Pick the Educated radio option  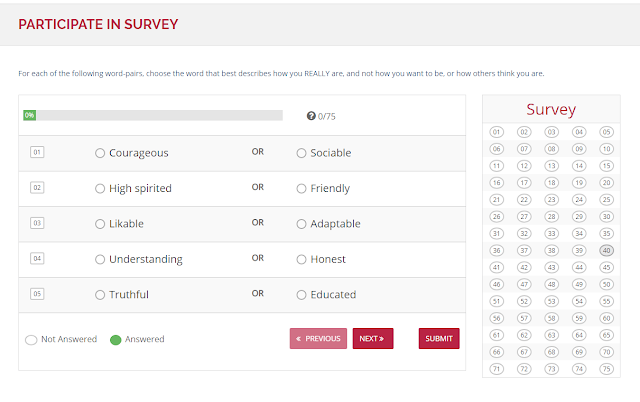click(302, 295)
